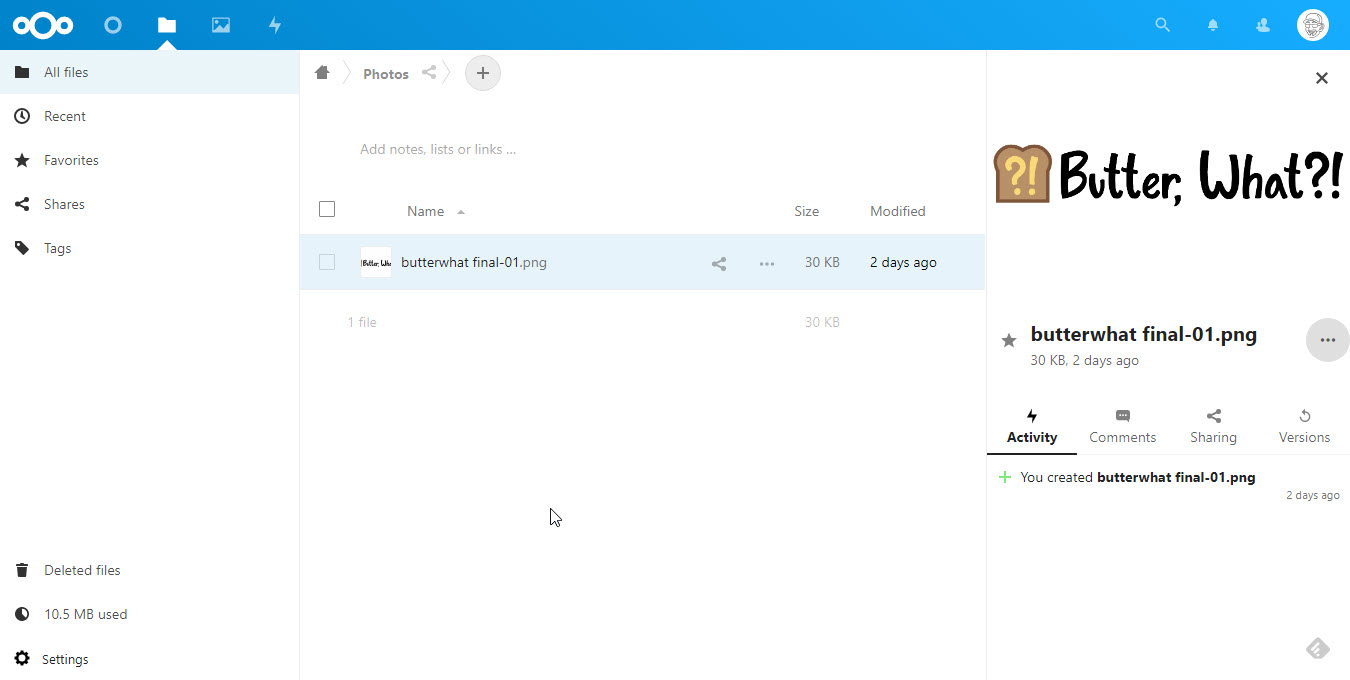The width and height of the screenshot is (1350, 680).
Task: Open three-dot menu in butterwhat file row
Action: 767,264
